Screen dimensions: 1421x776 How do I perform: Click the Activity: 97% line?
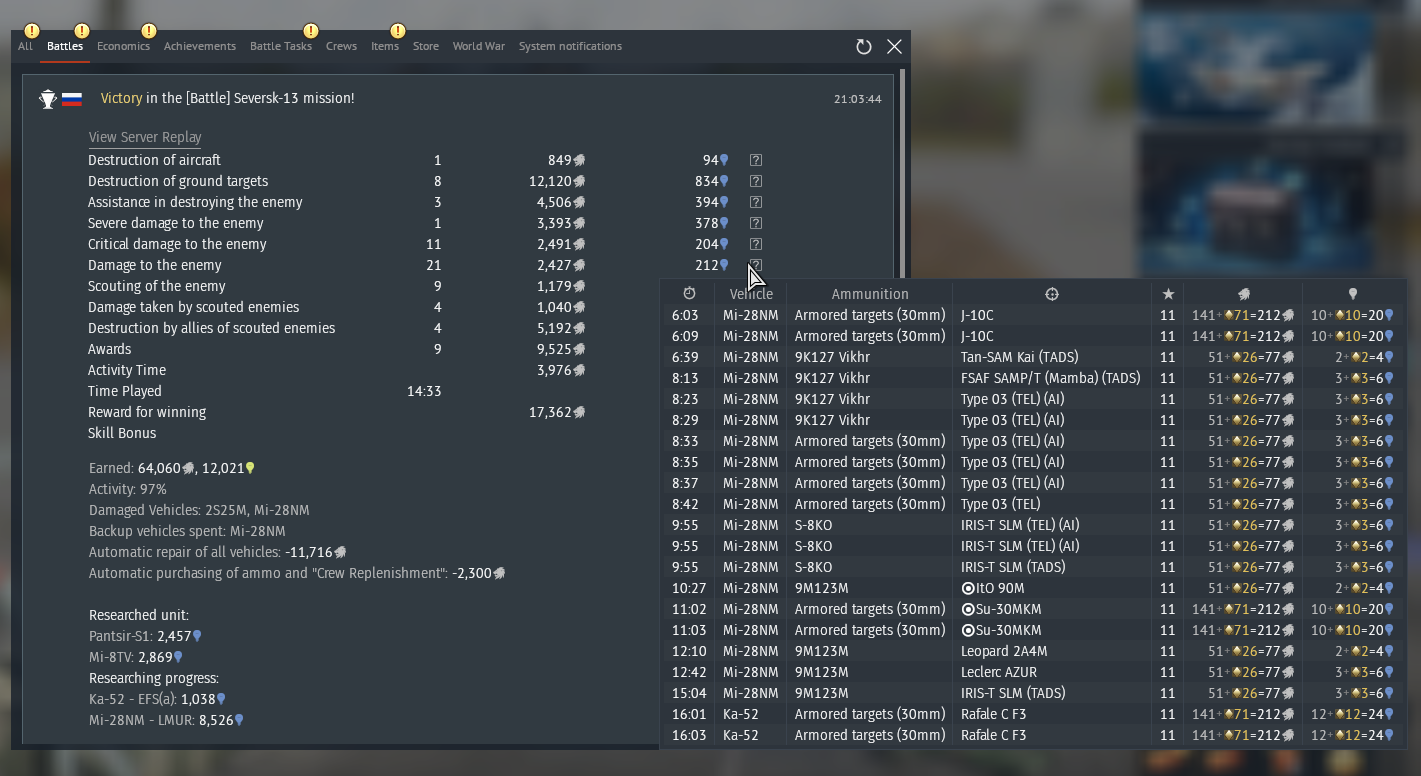point(128,489)
